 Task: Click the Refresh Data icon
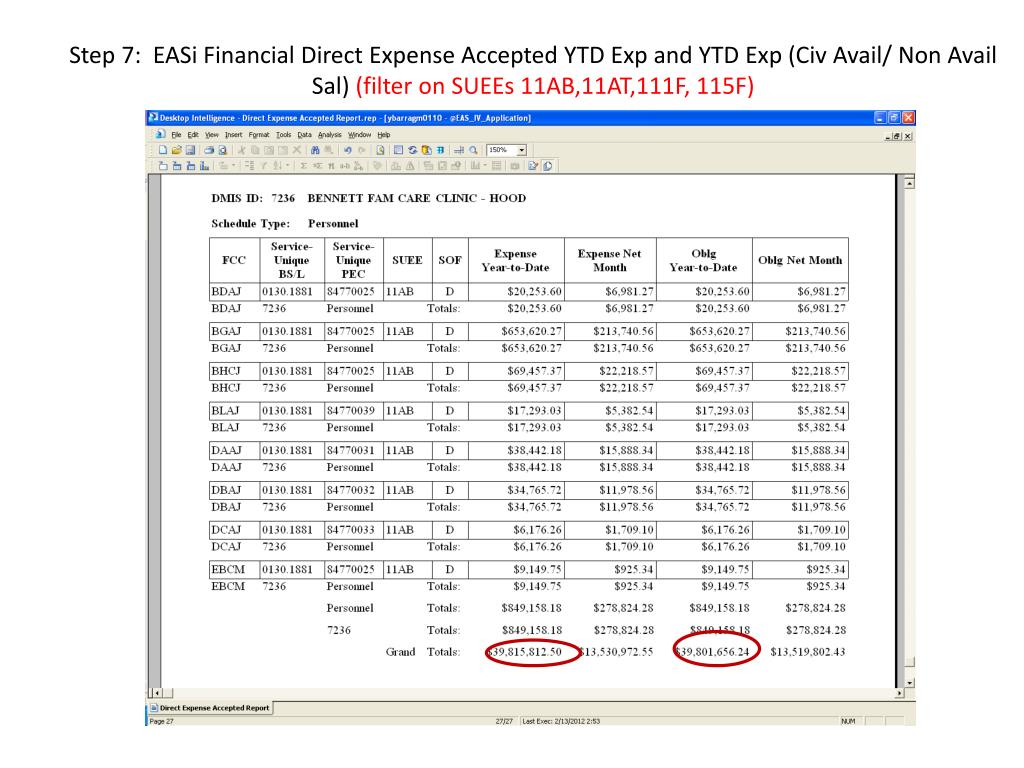pos(413,150)
